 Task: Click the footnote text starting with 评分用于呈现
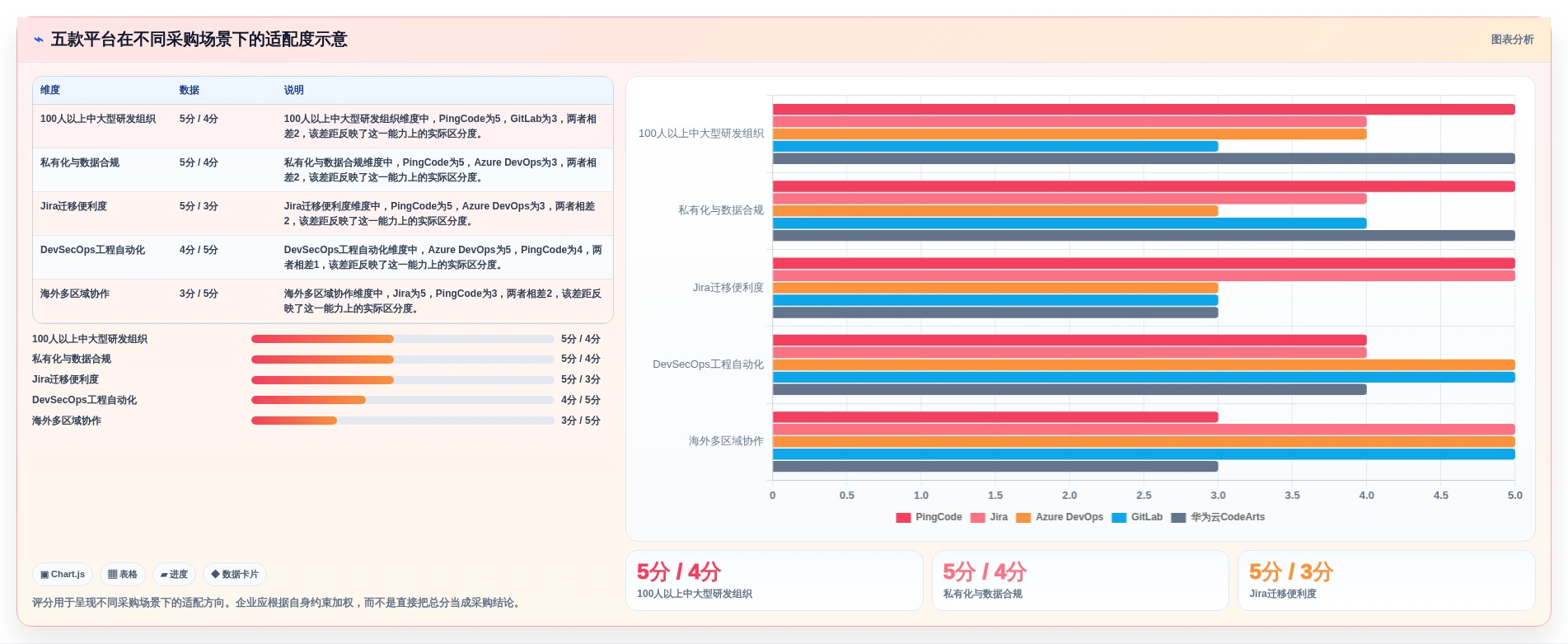pos(278,603)
